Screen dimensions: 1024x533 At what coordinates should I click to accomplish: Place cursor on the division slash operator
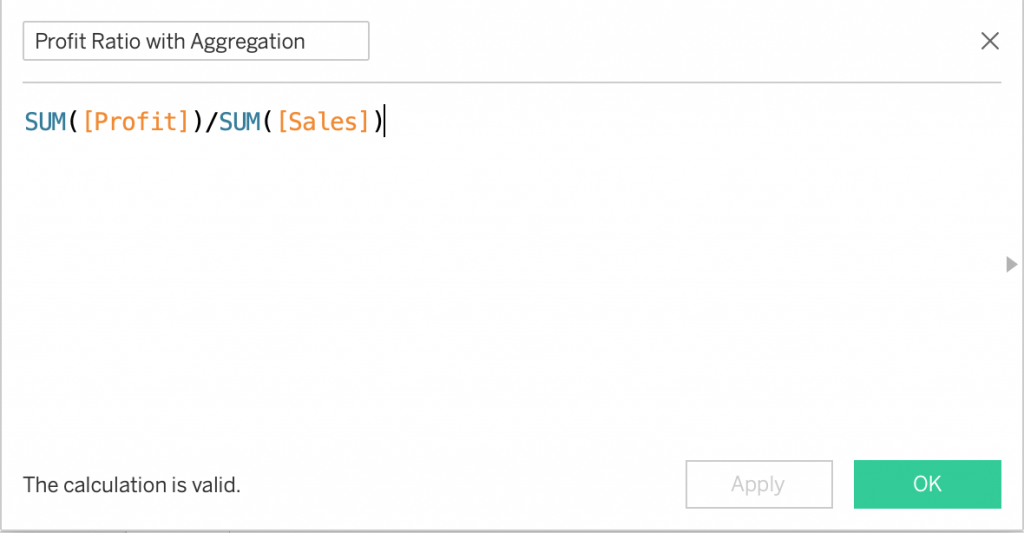click(x=210, y=122)
